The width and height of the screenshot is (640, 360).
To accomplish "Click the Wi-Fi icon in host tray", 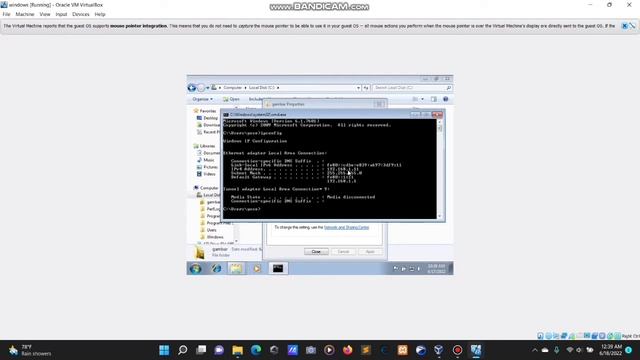I will (x=570, y=350).
